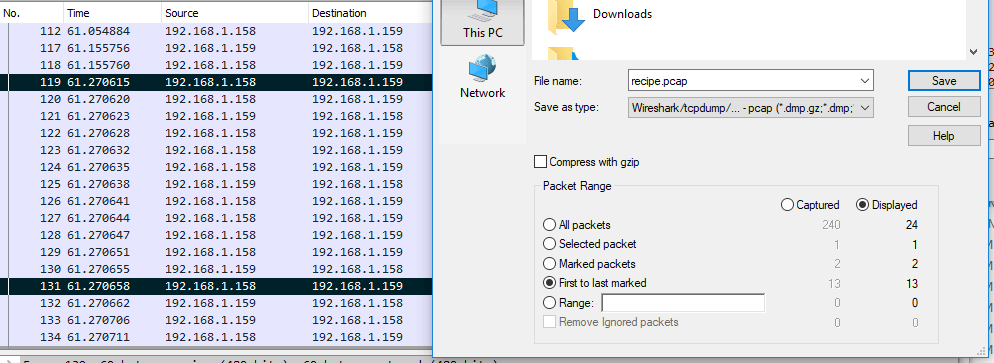Click time value 61.054884
The width and height of the screenshot is (994, 363).
[98, 31]
